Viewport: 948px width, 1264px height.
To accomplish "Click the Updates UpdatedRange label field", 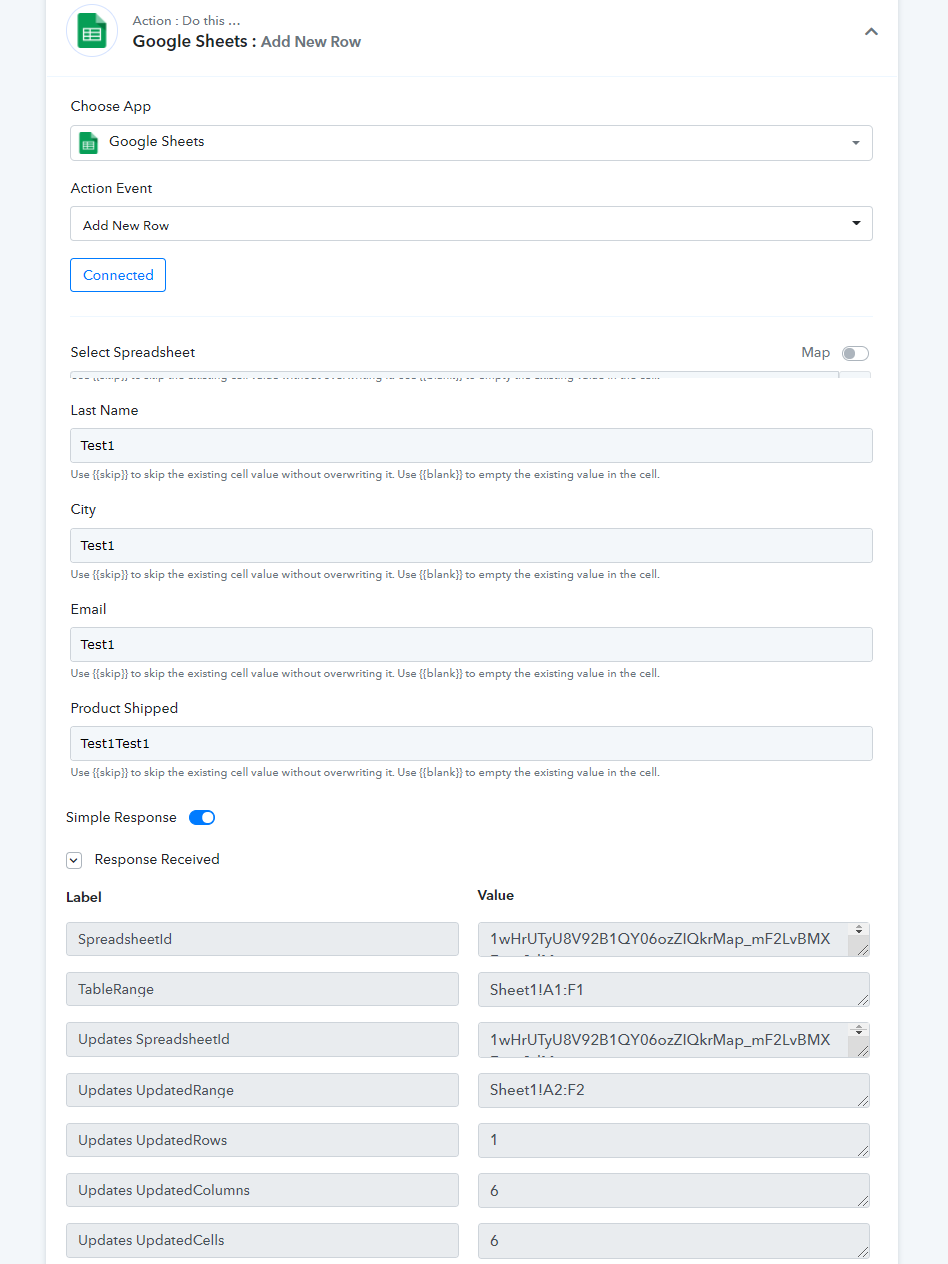I will (262, 1090).
